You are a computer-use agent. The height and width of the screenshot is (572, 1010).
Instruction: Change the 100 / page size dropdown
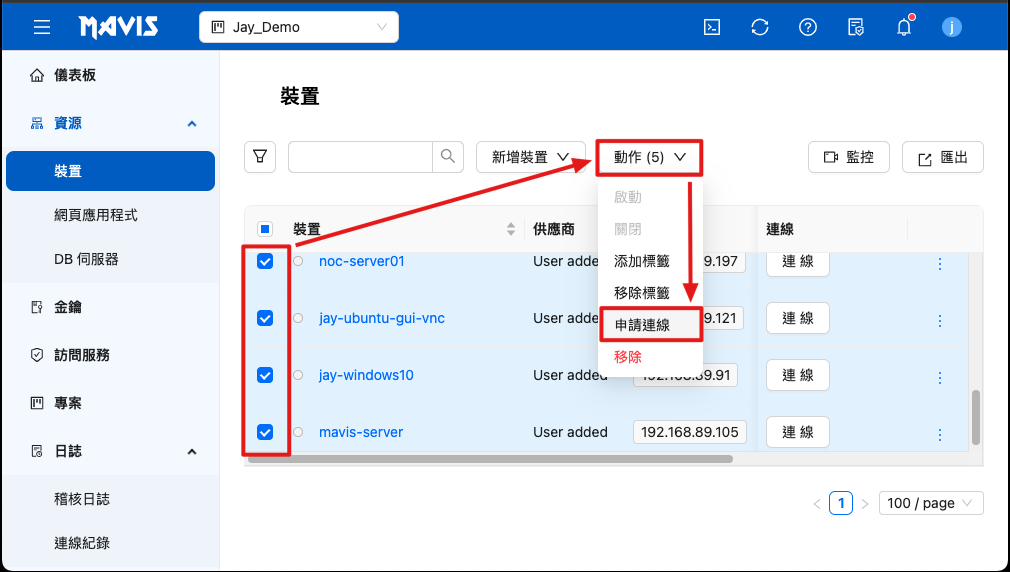[x=930, y=503]
